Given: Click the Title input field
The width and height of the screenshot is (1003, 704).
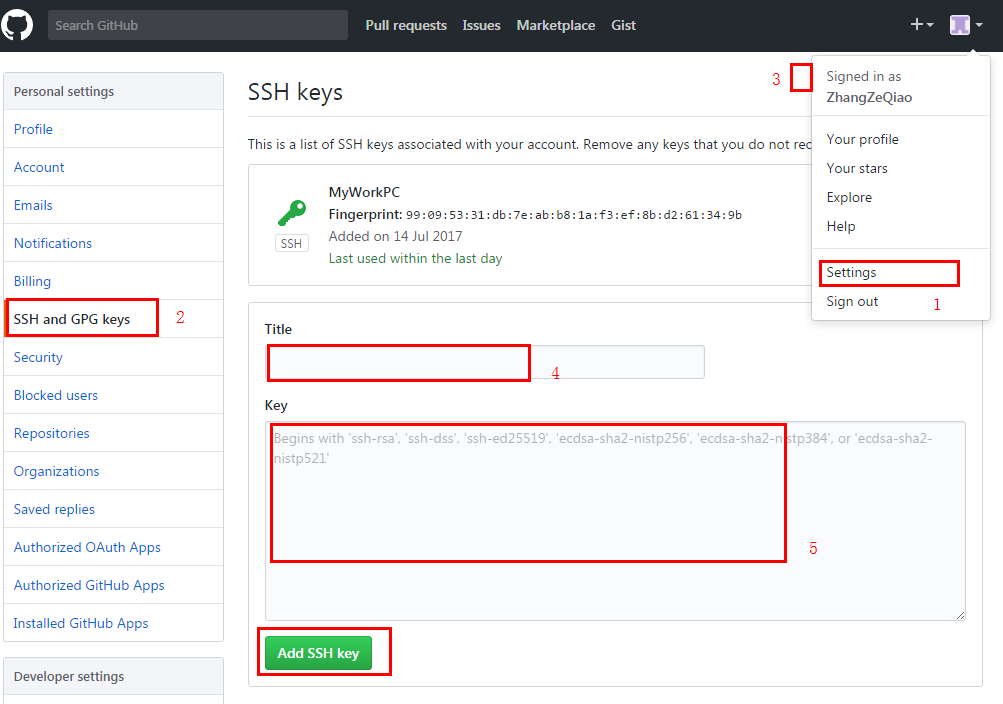Looking at the screenshot, I should coord(485,362).
